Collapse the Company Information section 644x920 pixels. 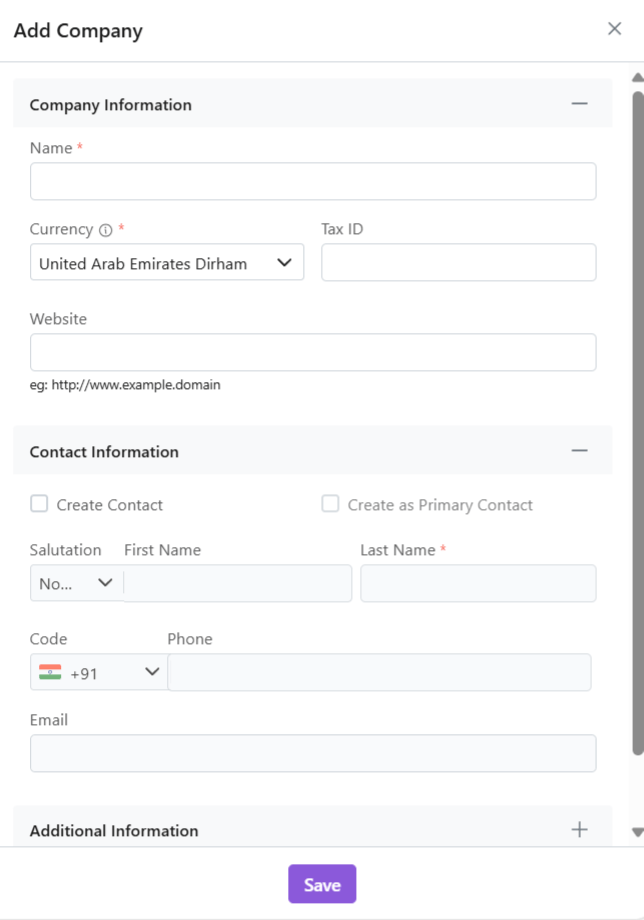(x=579, y=104)
